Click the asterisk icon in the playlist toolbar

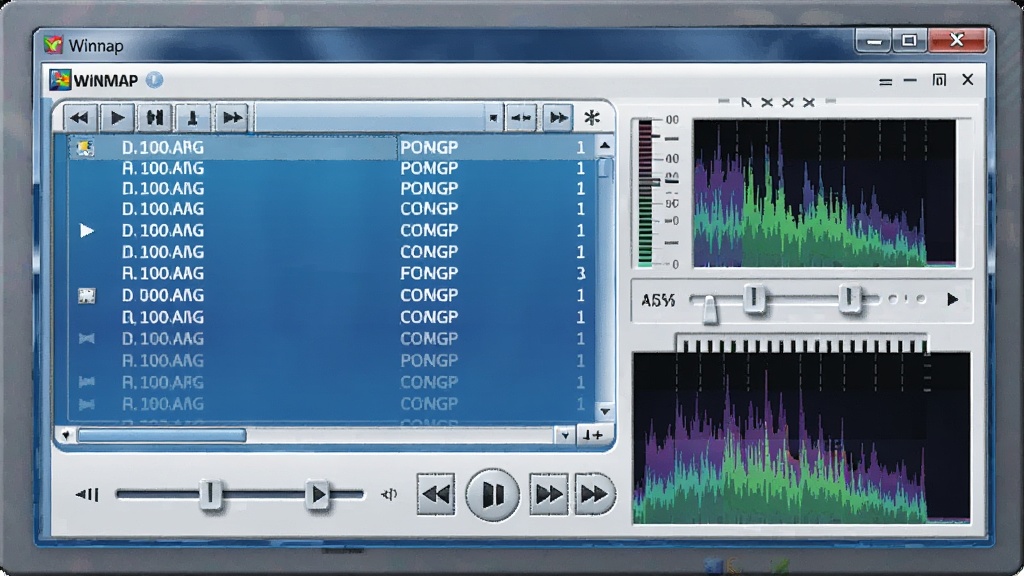pyautogui.click(x=592, y=118)
